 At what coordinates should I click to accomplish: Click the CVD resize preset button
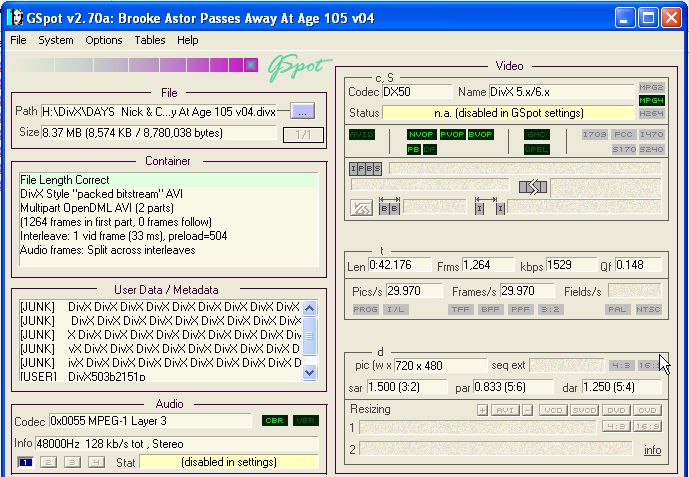coord(648,410)
